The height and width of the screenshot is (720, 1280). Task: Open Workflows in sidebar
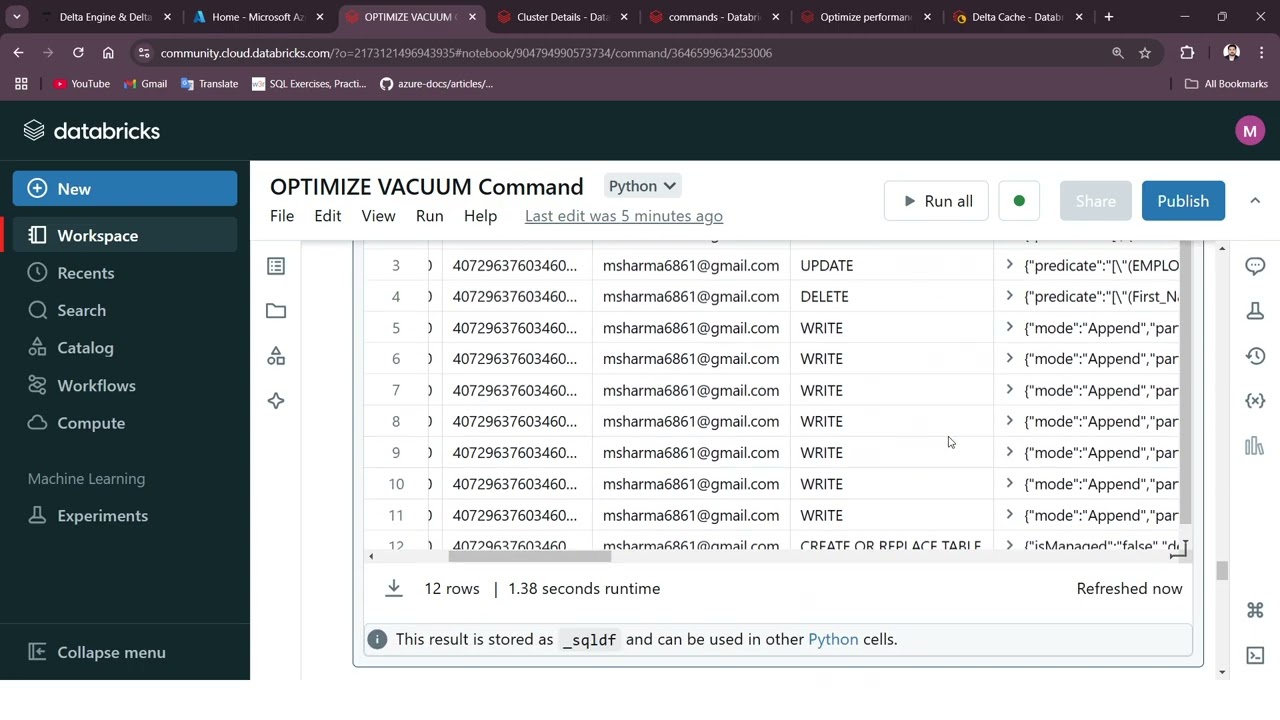coord(125,385)
